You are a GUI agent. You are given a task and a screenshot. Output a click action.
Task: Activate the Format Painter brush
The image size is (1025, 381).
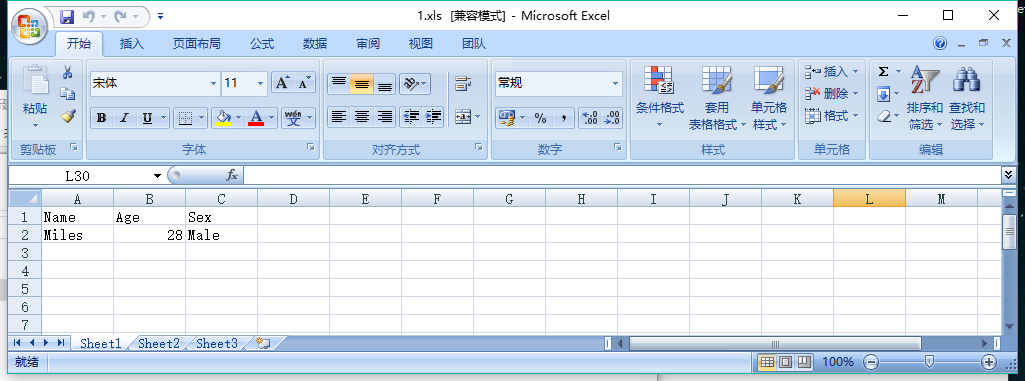[68, 116]
